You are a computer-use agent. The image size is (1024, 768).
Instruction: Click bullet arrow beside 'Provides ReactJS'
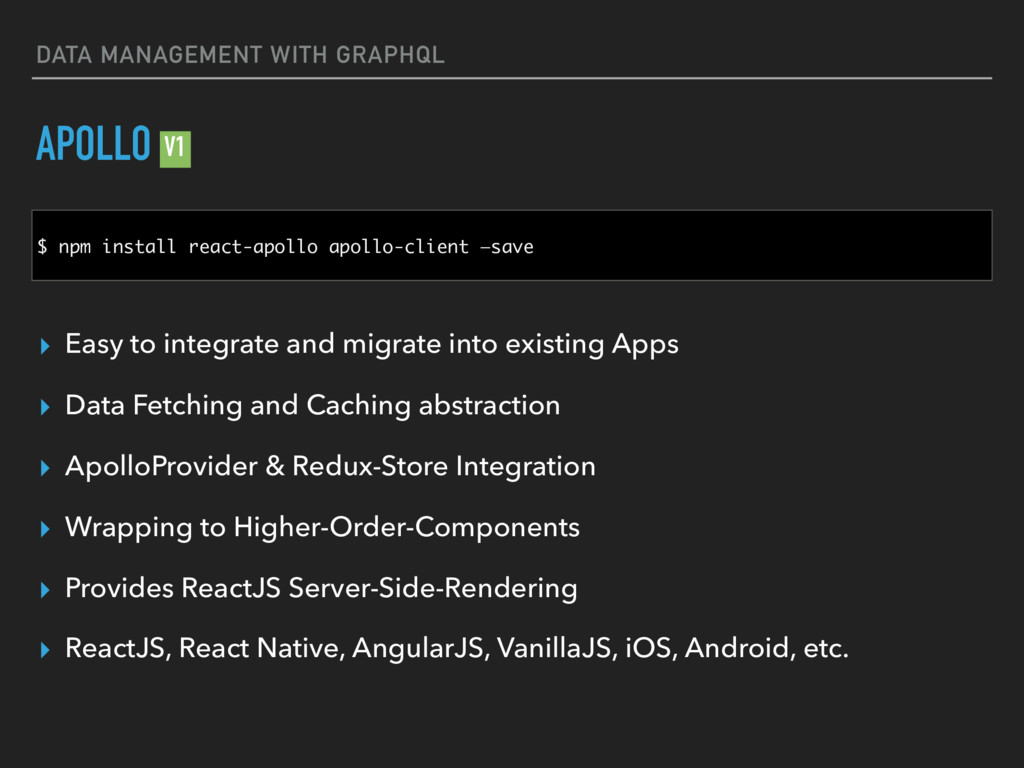coord(45,590)
